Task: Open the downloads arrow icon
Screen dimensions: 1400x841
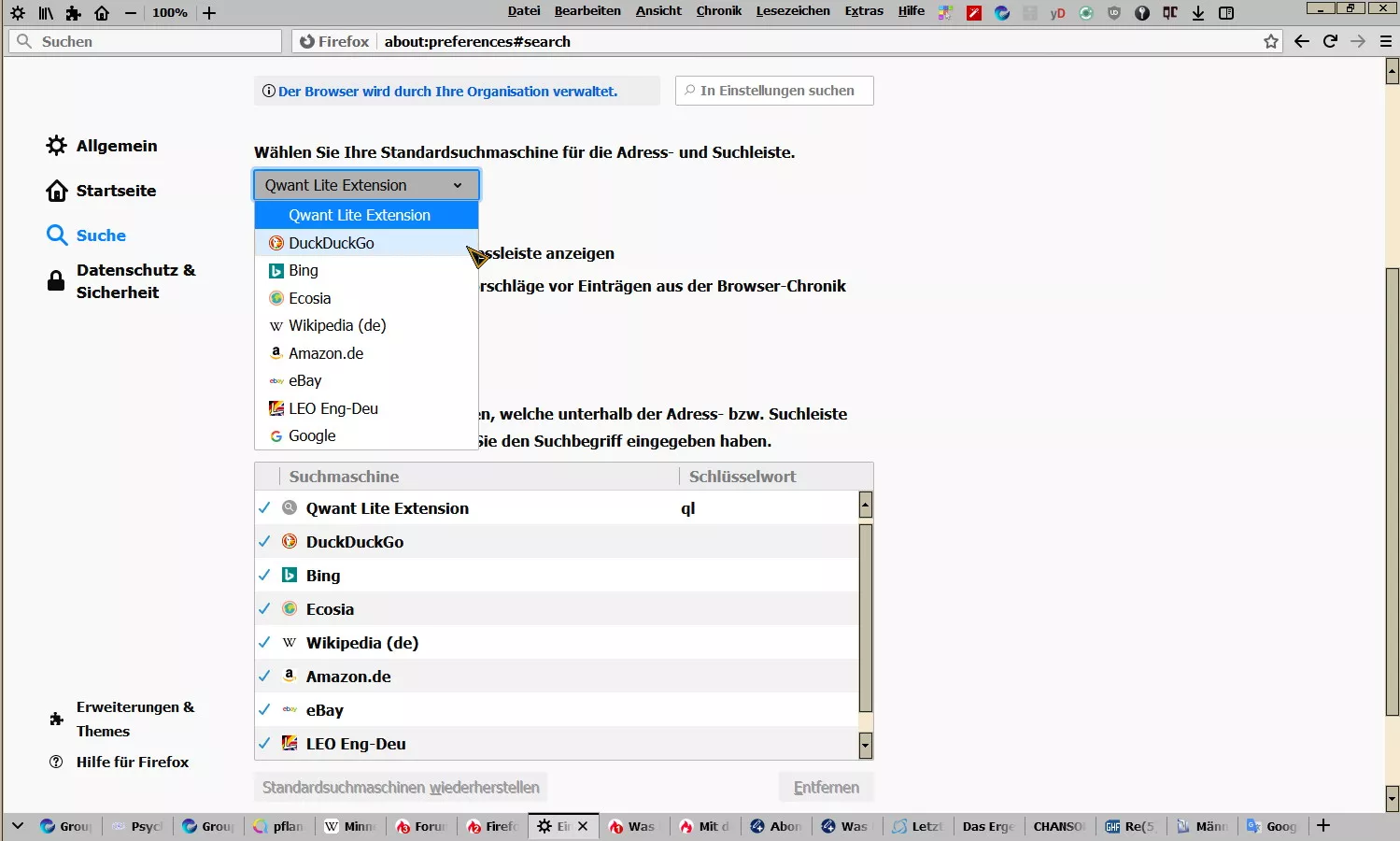Action: [1198, 13]
